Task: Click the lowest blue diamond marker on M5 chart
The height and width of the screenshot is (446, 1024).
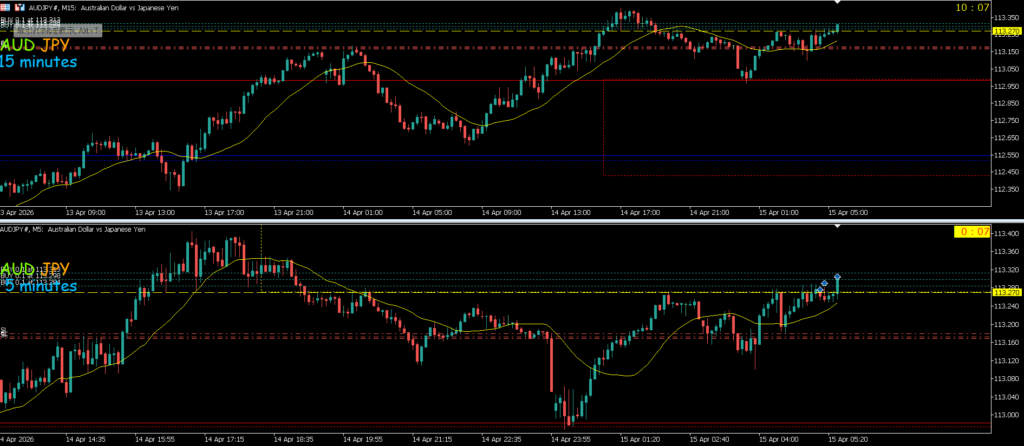Action: click(x=819, y=290)
